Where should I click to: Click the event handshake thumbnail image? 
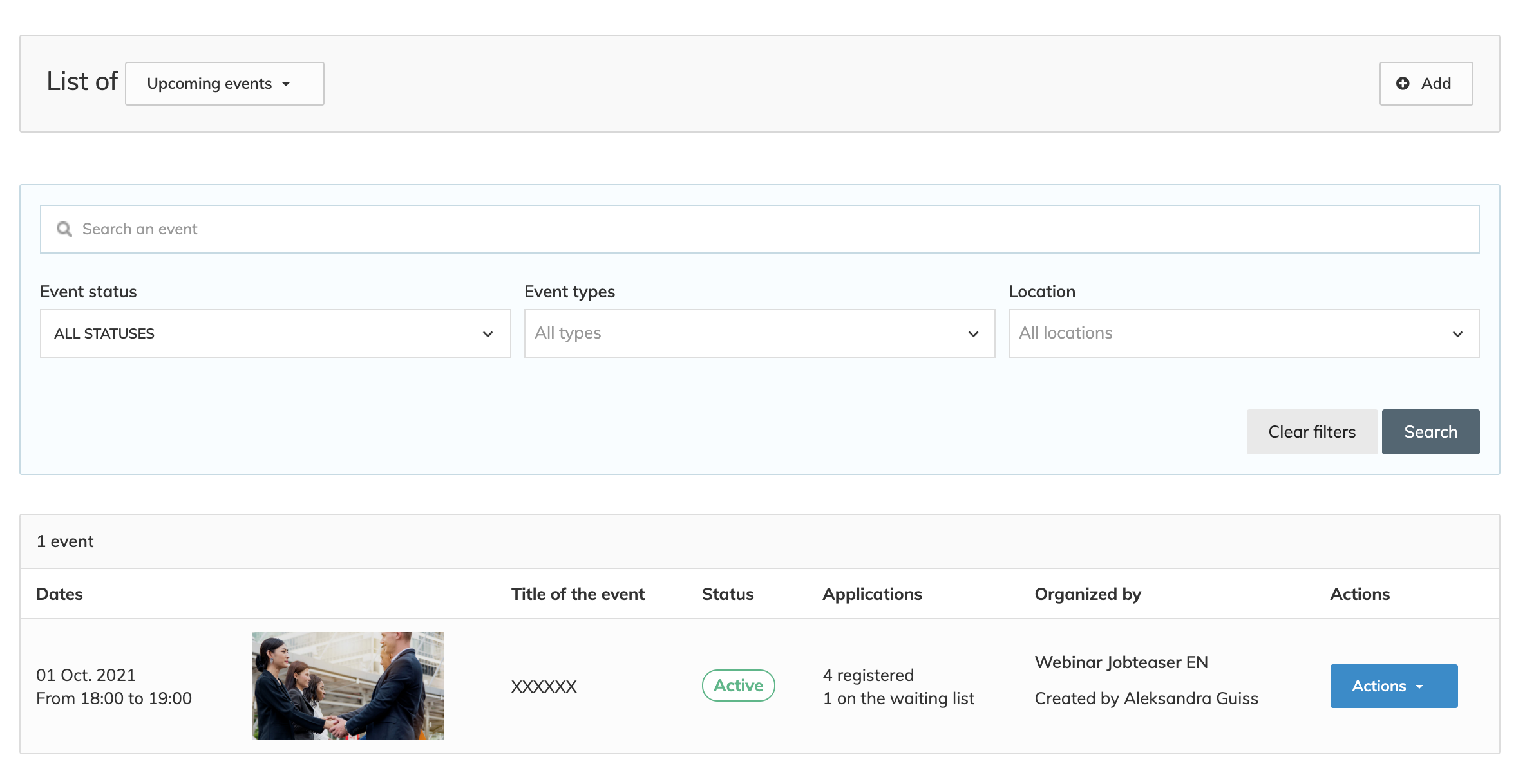(x=348, y=686)
